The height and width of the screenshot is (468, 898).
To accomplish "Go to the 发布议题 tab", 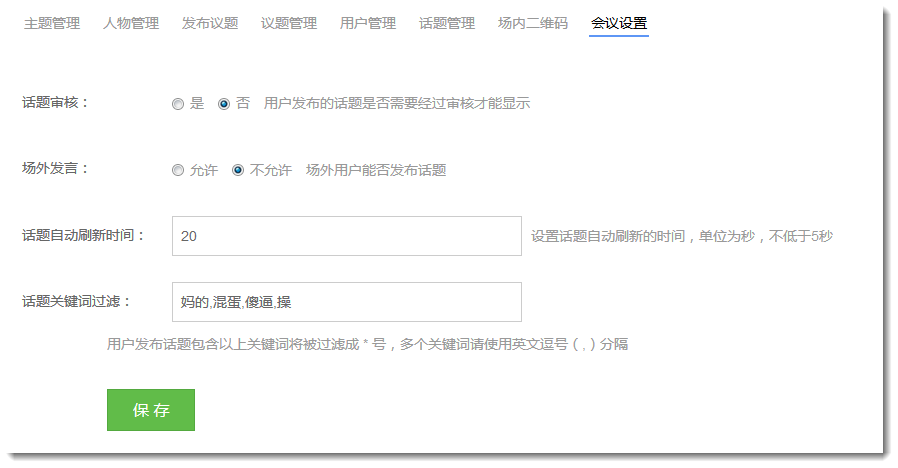I will [210, 23].
